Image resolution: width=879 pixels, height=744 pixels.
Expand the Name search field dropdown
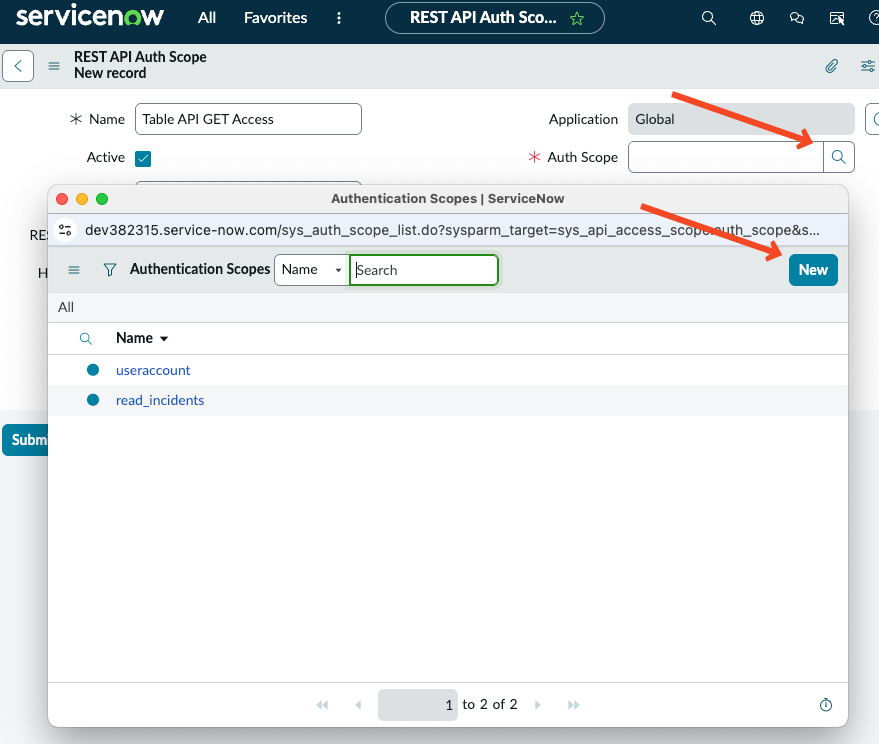tap(312, 270)
